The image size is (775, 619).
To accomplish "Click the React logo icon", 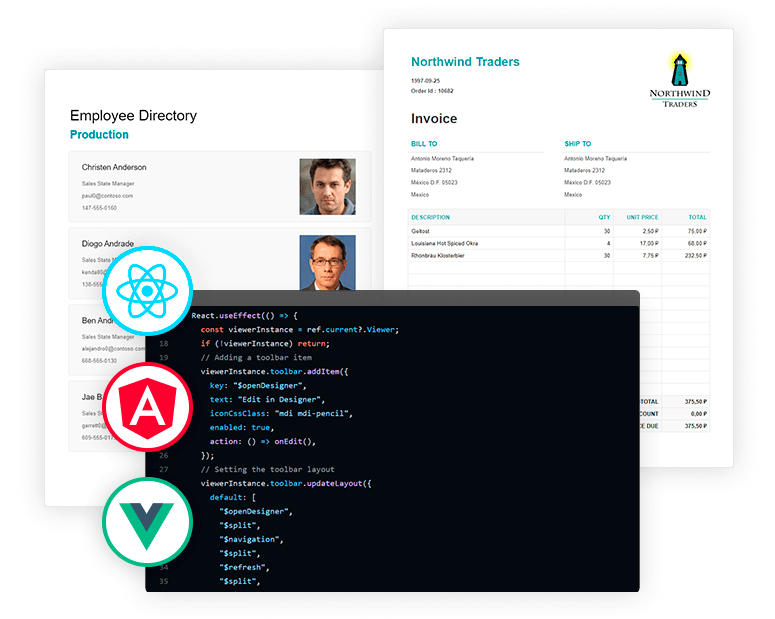I will tap(146, 291).
